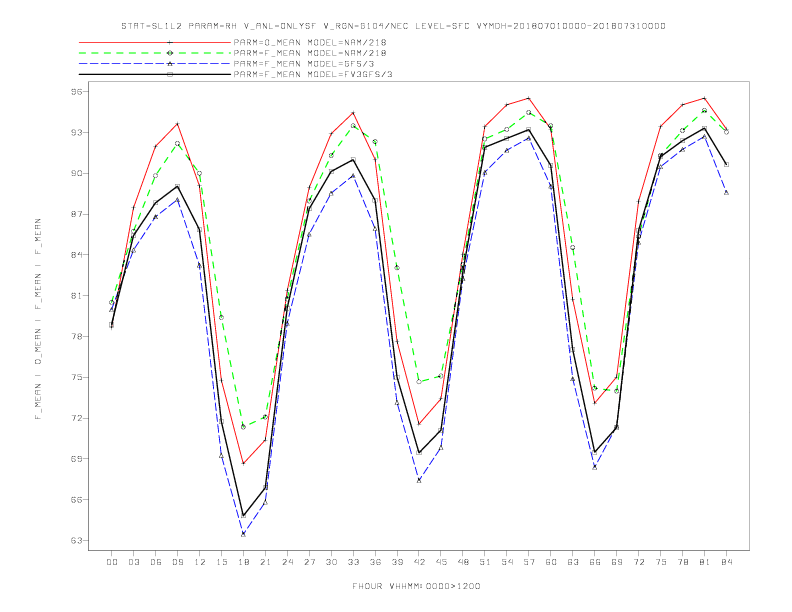Click x-axis forecast hour label 18

pos(243,562)
